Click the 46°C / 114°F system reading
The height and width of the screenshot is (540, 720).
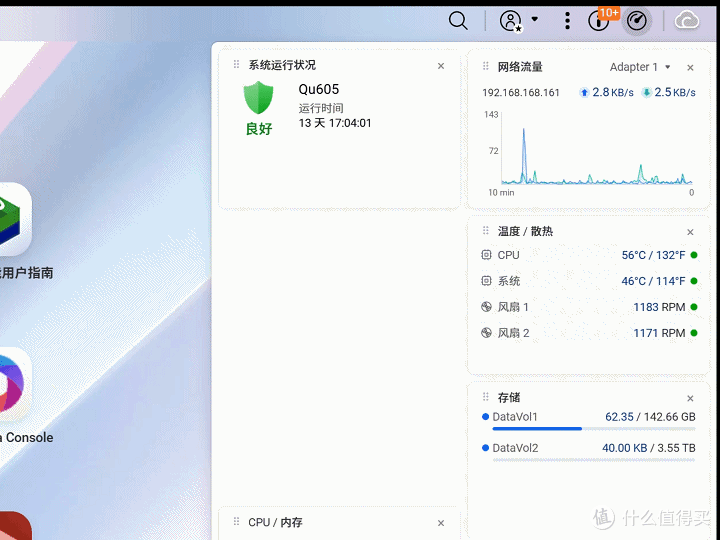coord(653,281)
